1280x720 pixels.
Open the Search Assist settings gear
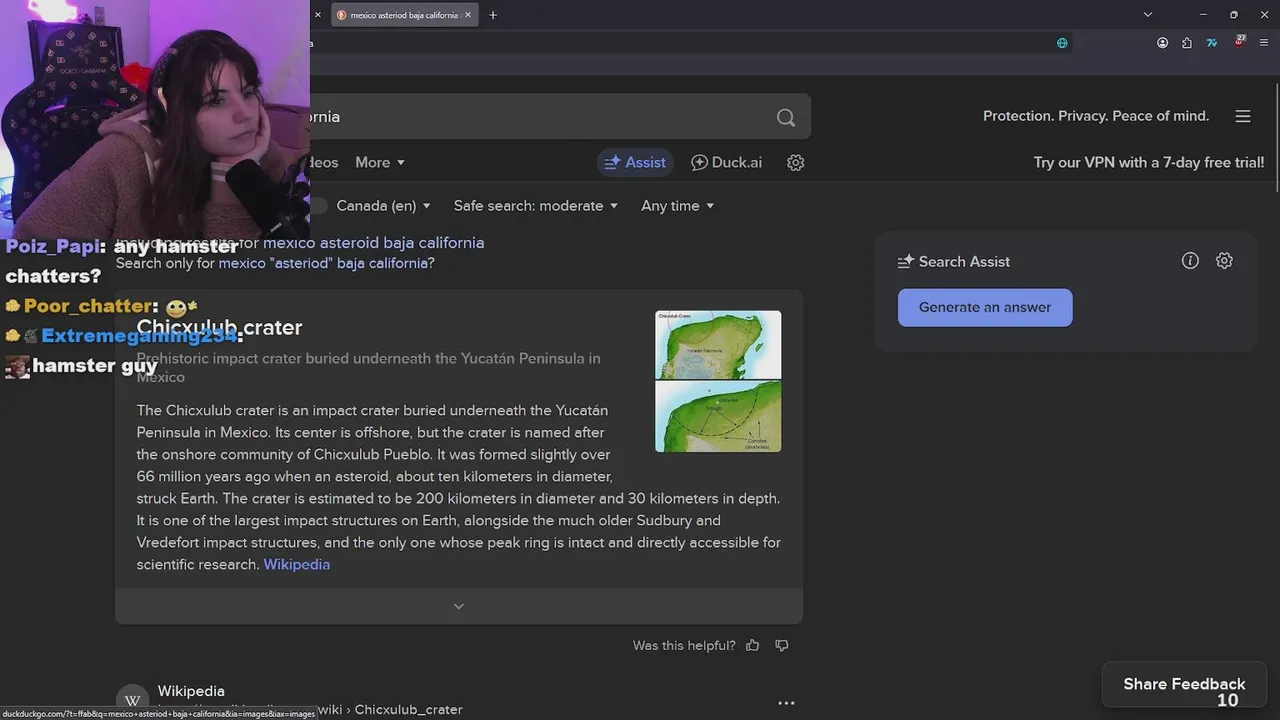coord(1224,261)
